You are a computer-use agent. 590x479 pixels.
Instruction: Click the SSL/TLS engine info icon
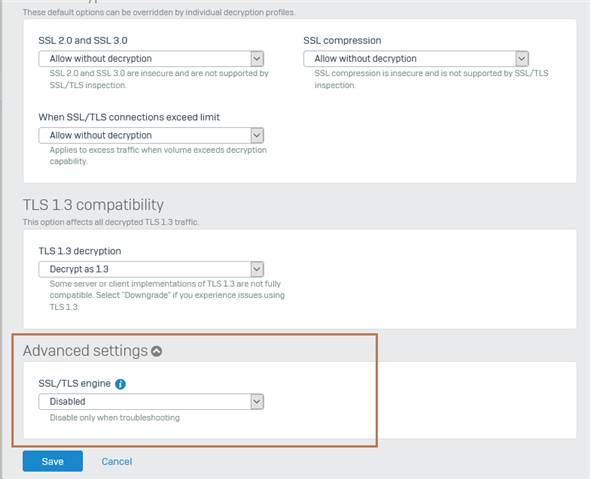coord(120,384)
